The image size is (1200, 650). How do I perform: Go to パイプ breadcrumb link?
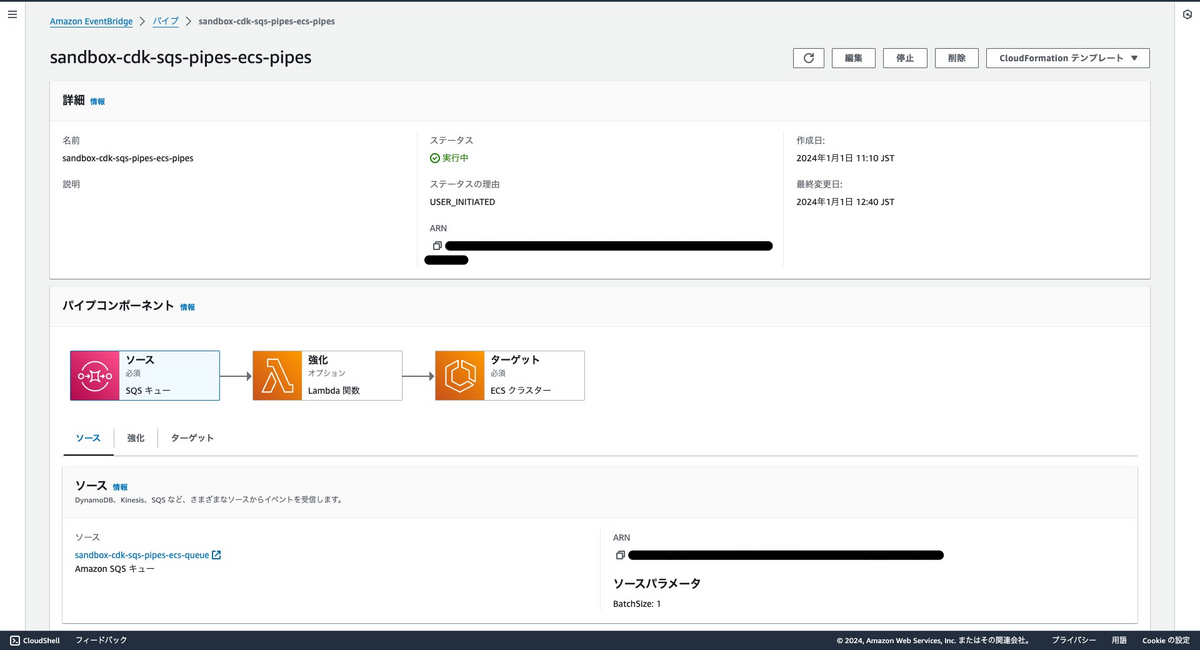pos(166,21)
